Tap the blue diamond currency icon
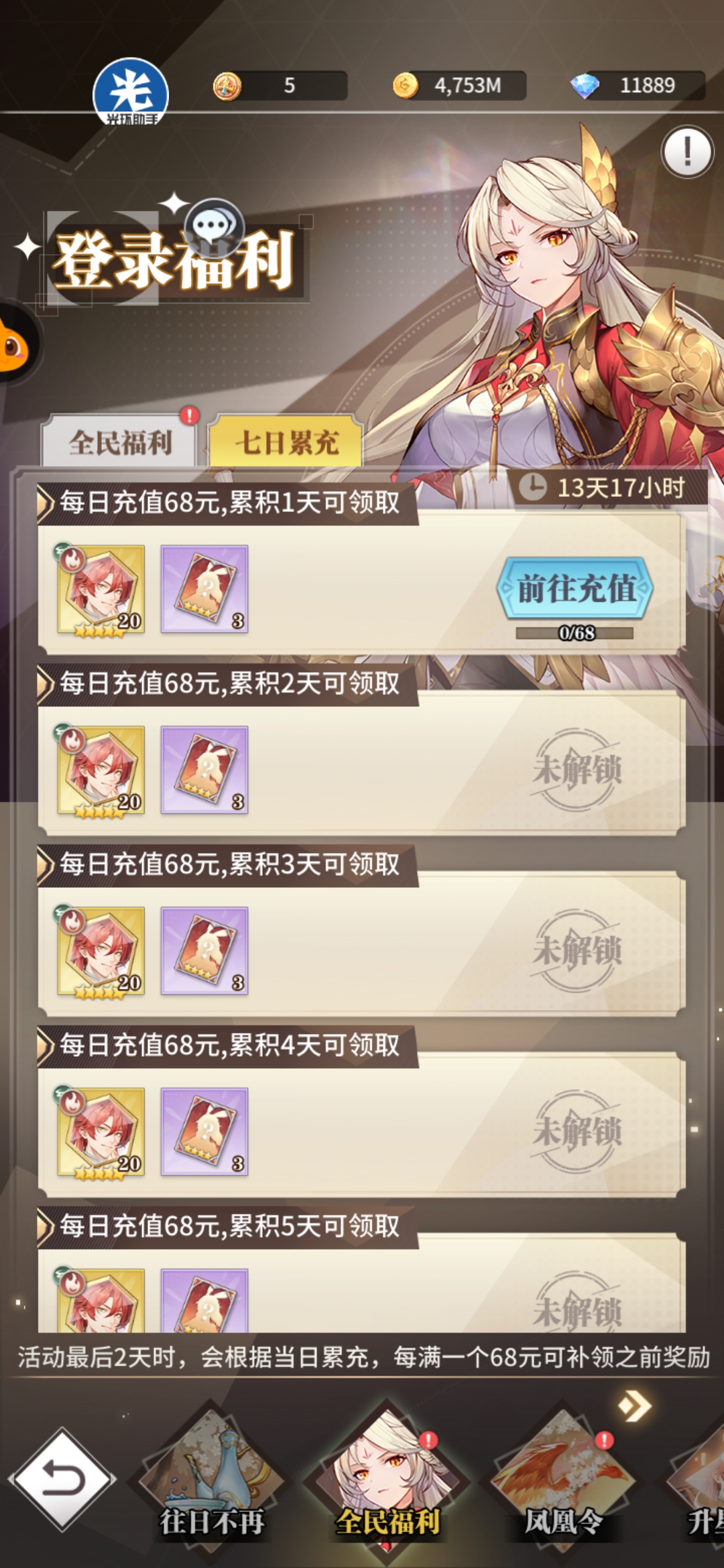 [585, 86]
